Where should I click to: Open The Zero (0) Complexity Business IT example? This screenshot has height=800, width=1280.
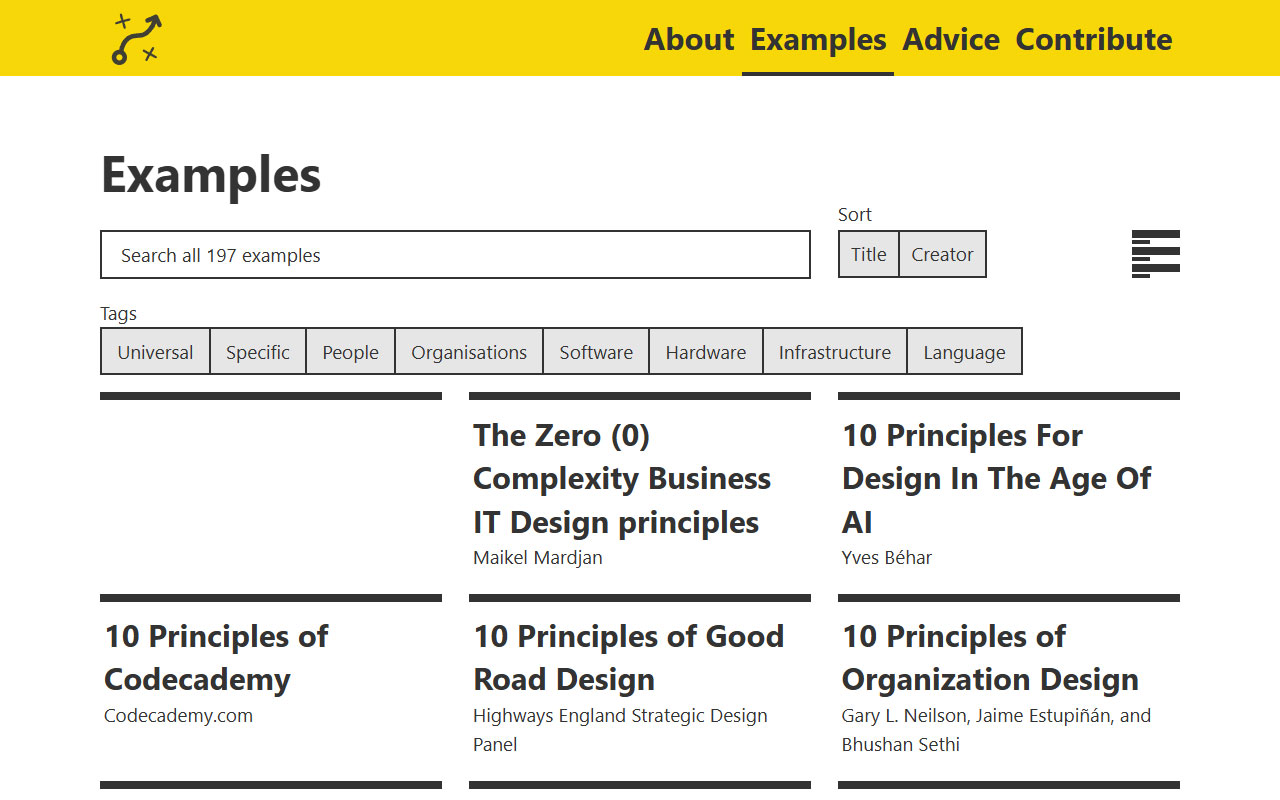tap(622, 478)
